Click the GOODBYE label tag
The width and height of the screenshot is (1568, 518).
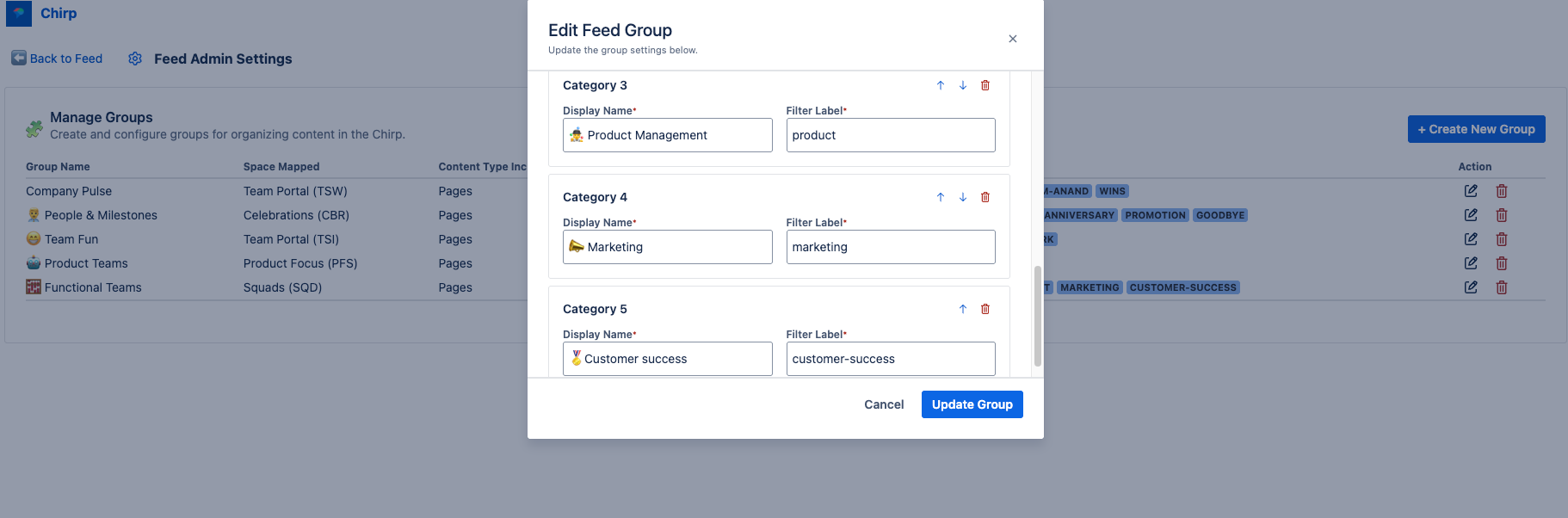(1220, 215)
